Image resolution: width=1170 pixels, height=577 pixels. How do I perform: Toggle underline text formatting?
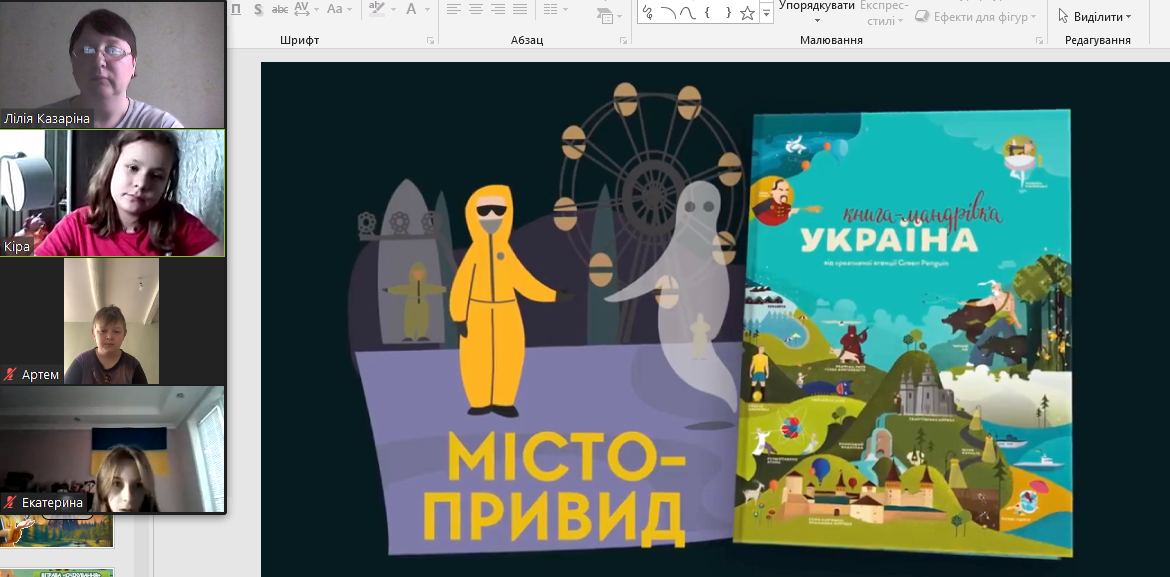[237, 9]
